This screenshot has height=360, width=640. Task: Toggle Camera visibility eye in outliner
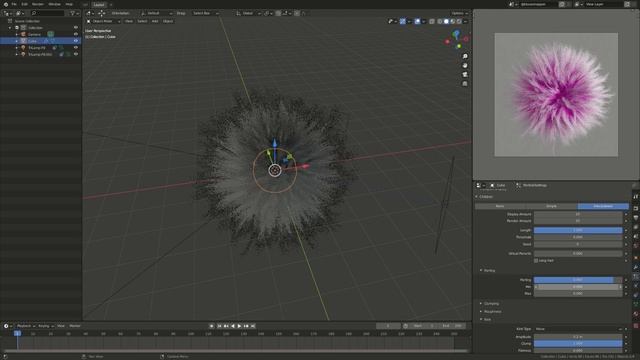tap(76, 34)
